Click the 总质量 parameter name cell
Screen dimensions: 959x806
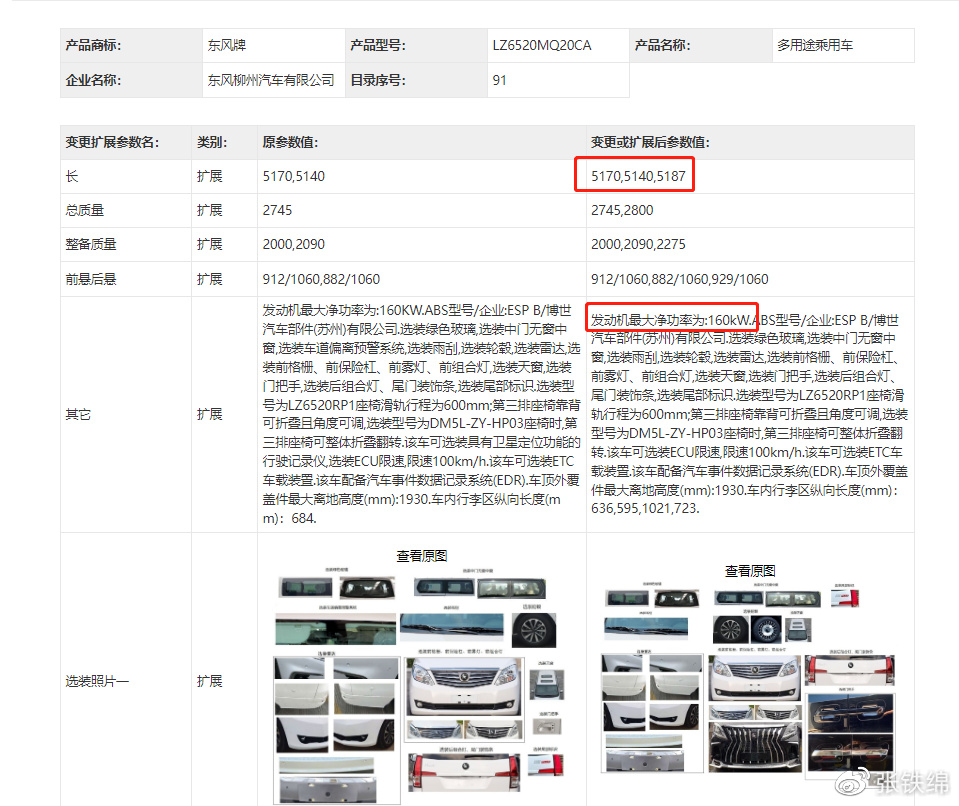click(x=126, y=210)
